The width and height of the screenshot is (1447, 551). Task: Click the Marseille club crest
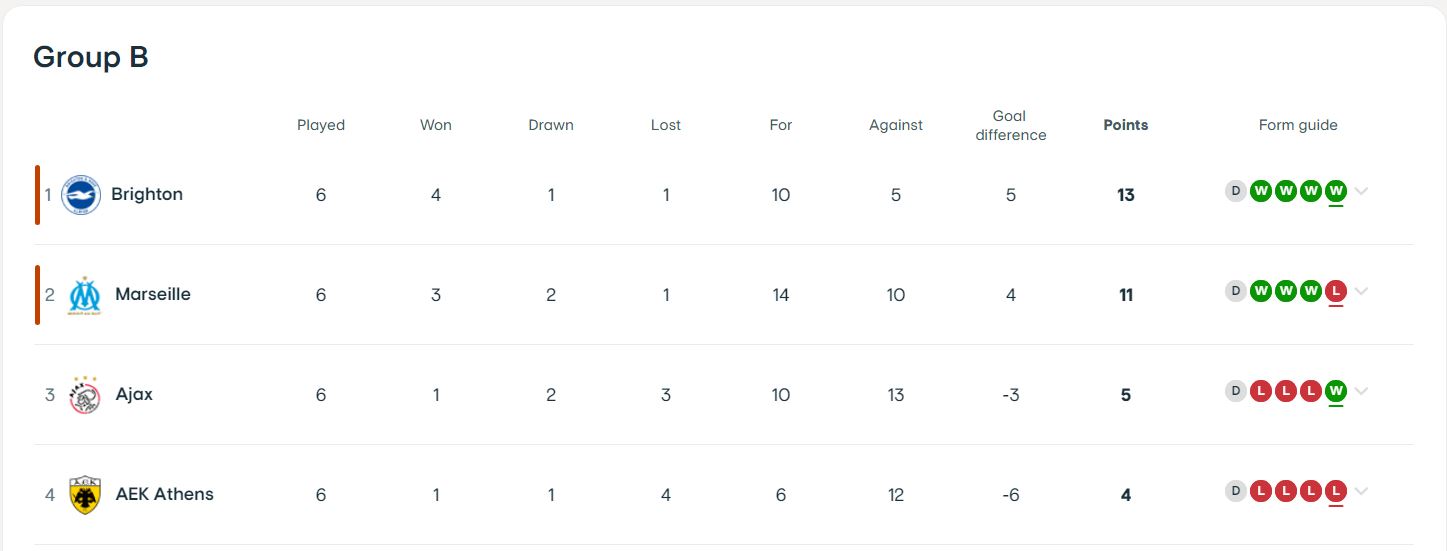tap(84, 296)
